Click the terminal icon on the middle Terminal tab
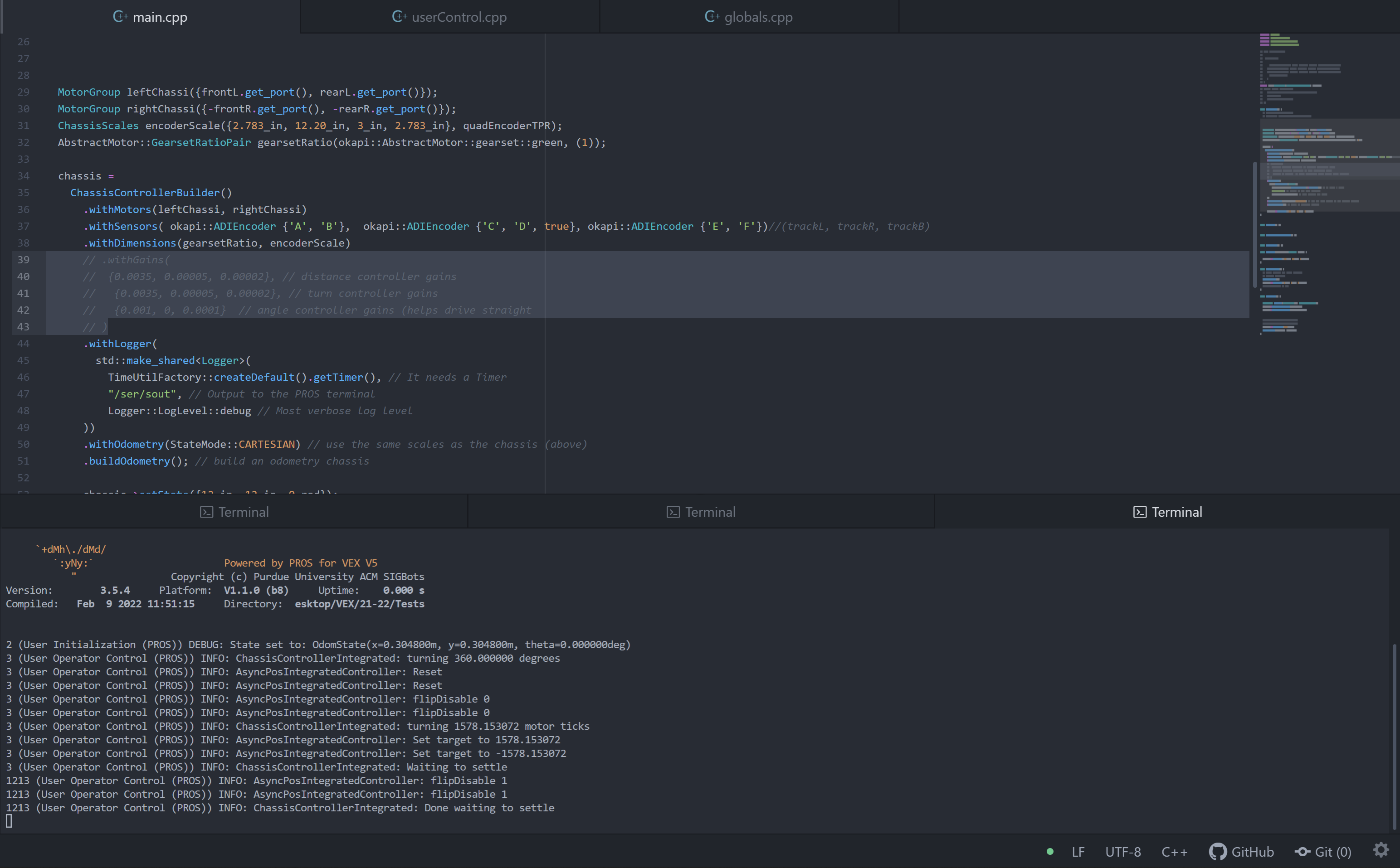Viewport: 1400px width, 868px height. (673, 512)
